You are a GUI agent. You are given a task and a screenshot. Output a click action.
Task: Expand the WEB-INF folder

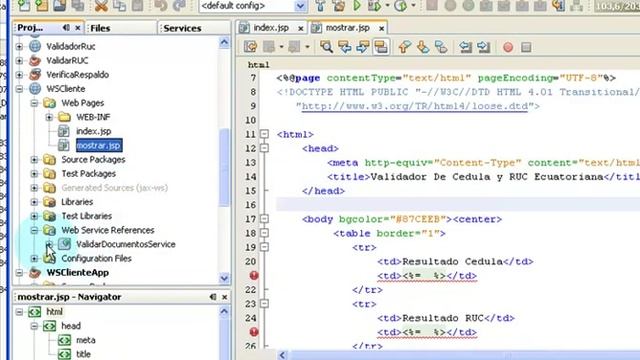click(x=49, y=117)
